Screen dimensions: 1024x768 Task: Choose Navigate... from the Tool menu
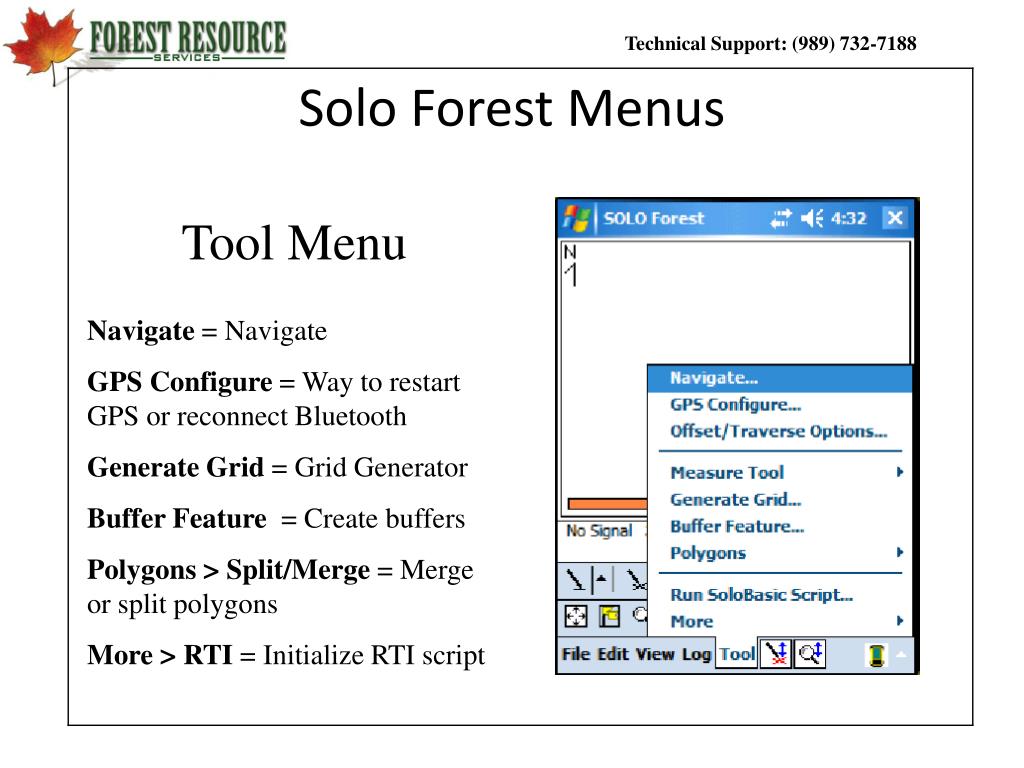pyautogui.click(x=780, y=378)
